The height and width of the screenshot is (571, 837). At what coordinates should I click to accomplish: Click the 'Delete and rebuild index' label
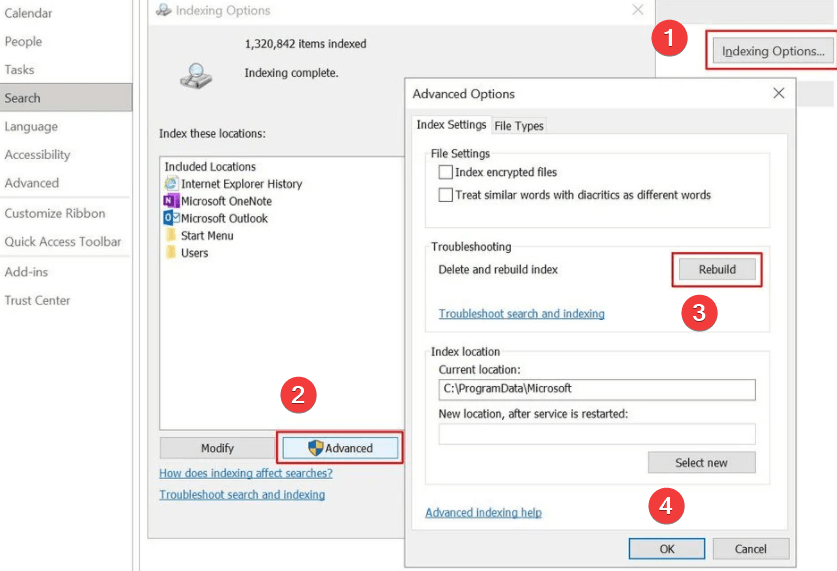point(498,269)
